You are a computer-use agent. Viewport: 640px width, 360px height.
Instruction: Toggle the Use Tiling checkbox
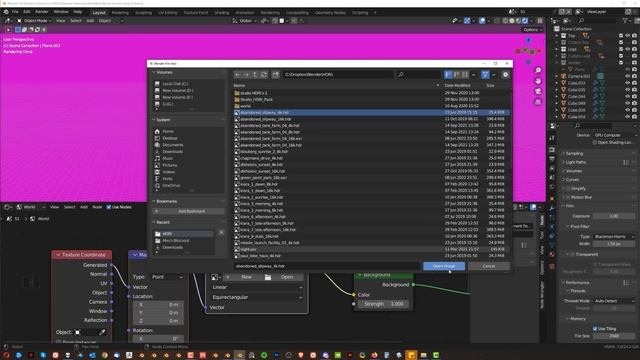[x=595, y=329]
